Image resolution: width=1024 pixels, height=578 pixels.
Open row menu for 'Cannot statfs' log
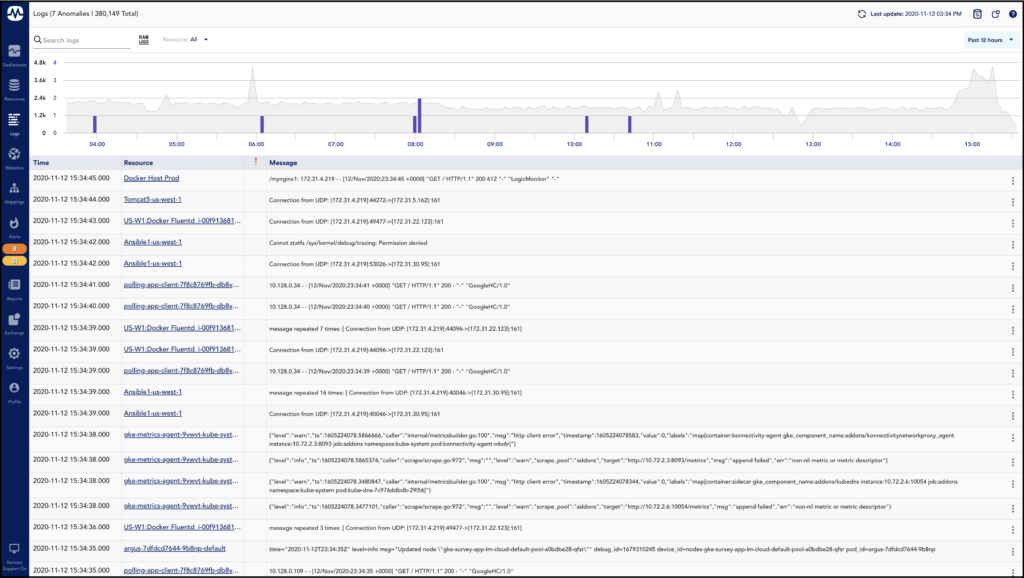point(1013,245)
